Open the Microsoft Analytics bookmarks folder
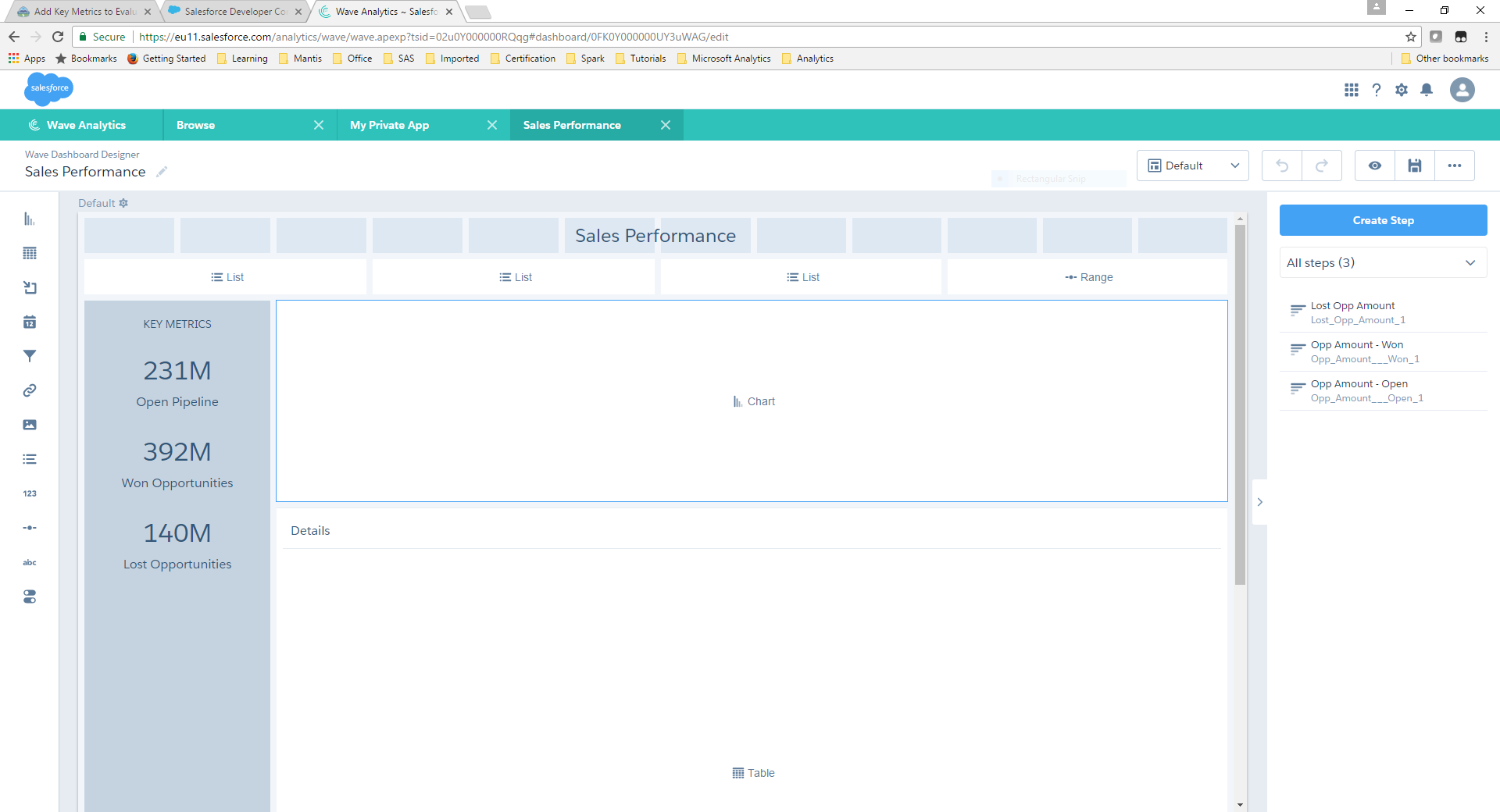1500x812 pixels. tap(723, 59)
